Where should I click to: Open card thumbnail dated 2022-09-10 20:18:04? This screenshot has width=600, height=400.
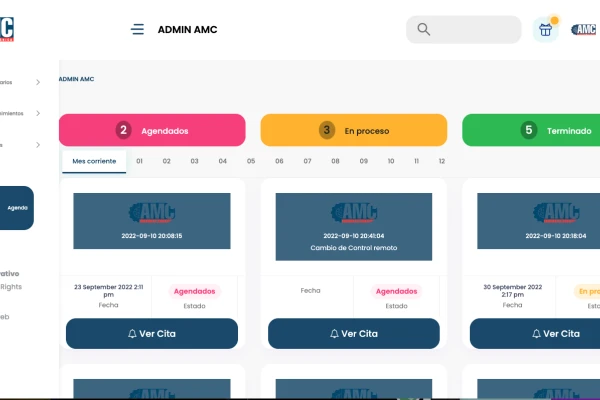pyautogui.click(x=538, y=221)
